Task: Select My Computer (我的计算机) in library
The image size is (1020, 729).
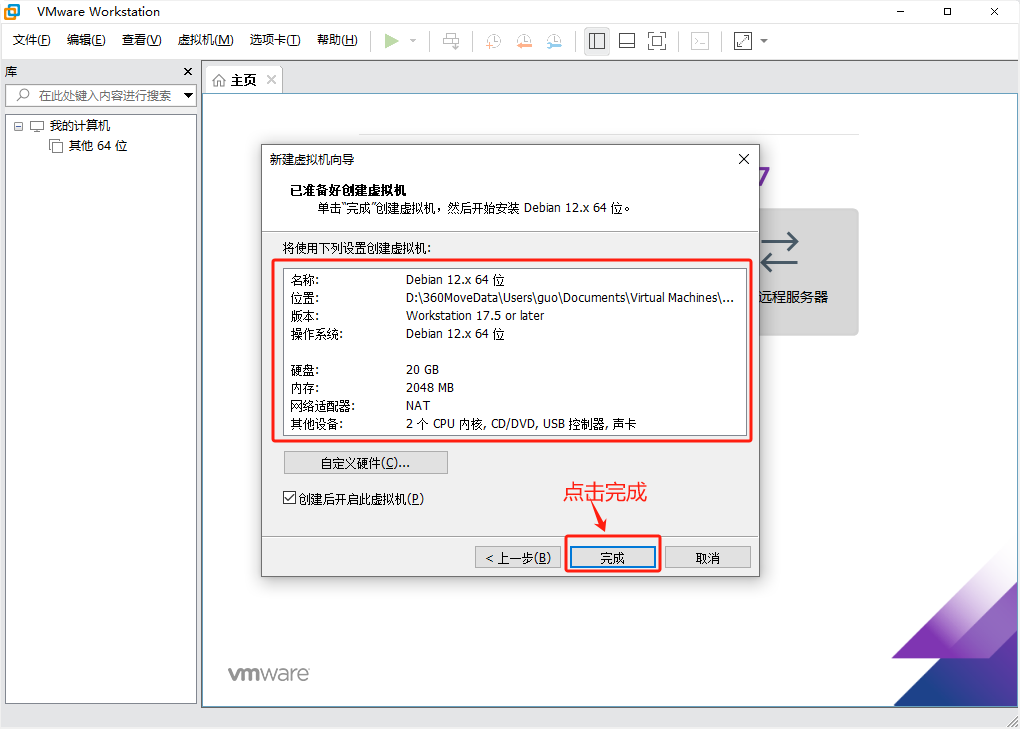Action: 79,126
